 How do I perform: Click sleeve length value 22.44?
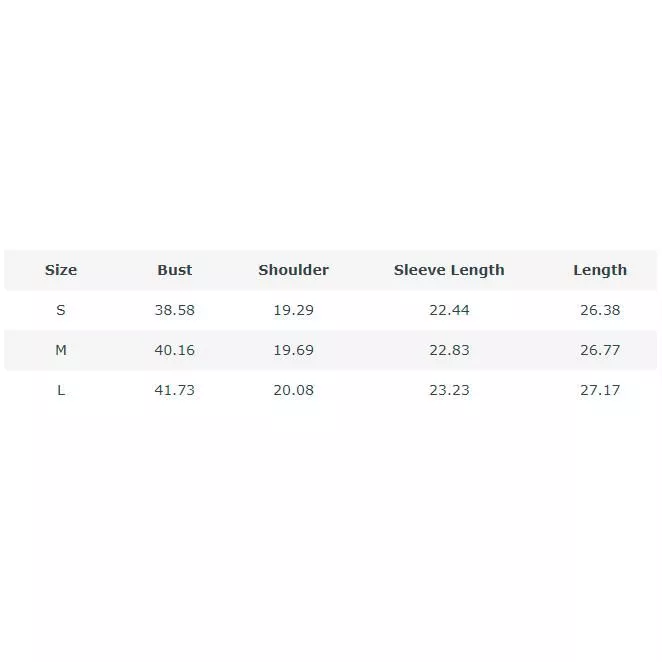[449, 310]
